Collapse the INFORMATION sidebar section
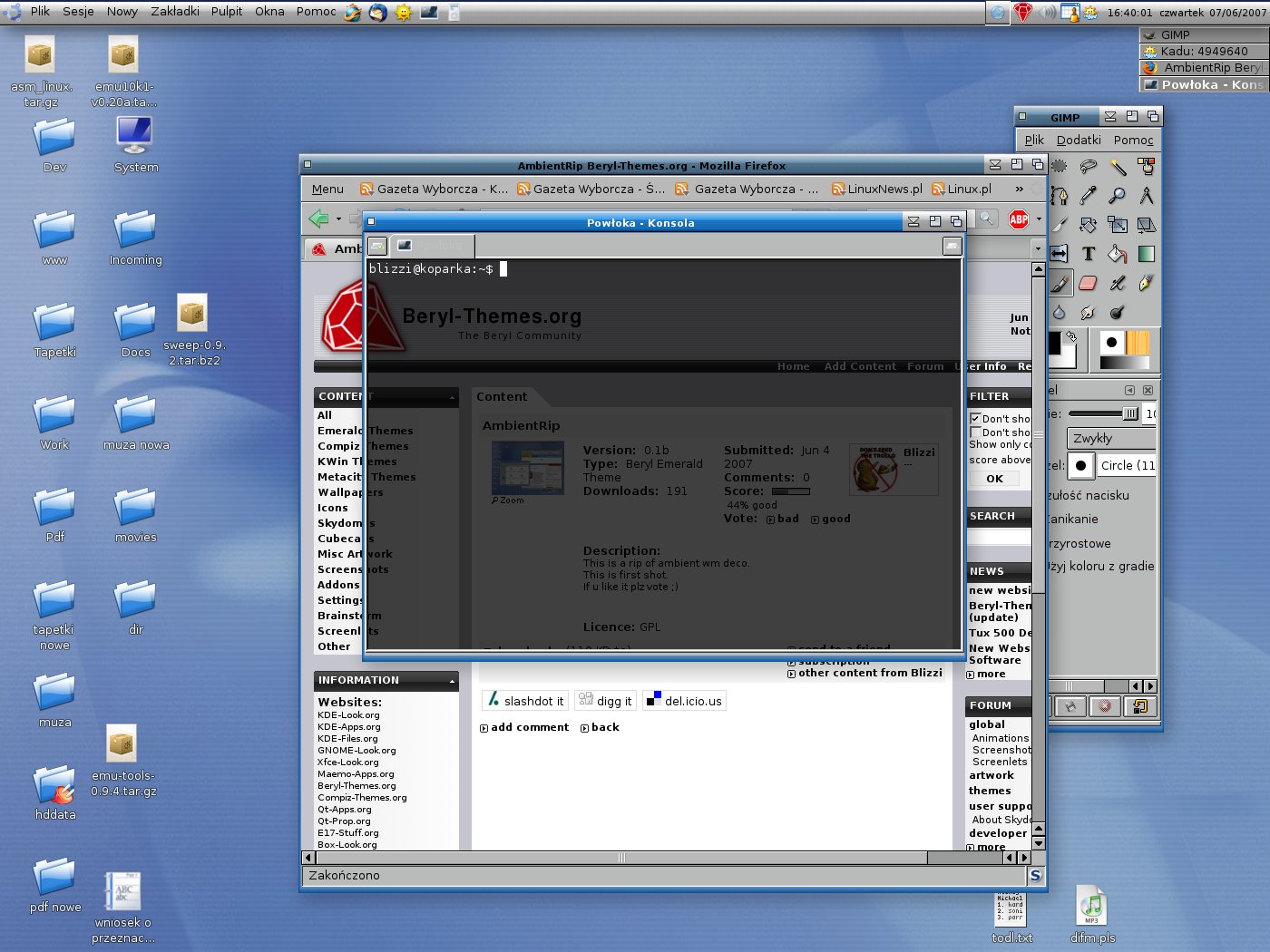 [452, 681]
